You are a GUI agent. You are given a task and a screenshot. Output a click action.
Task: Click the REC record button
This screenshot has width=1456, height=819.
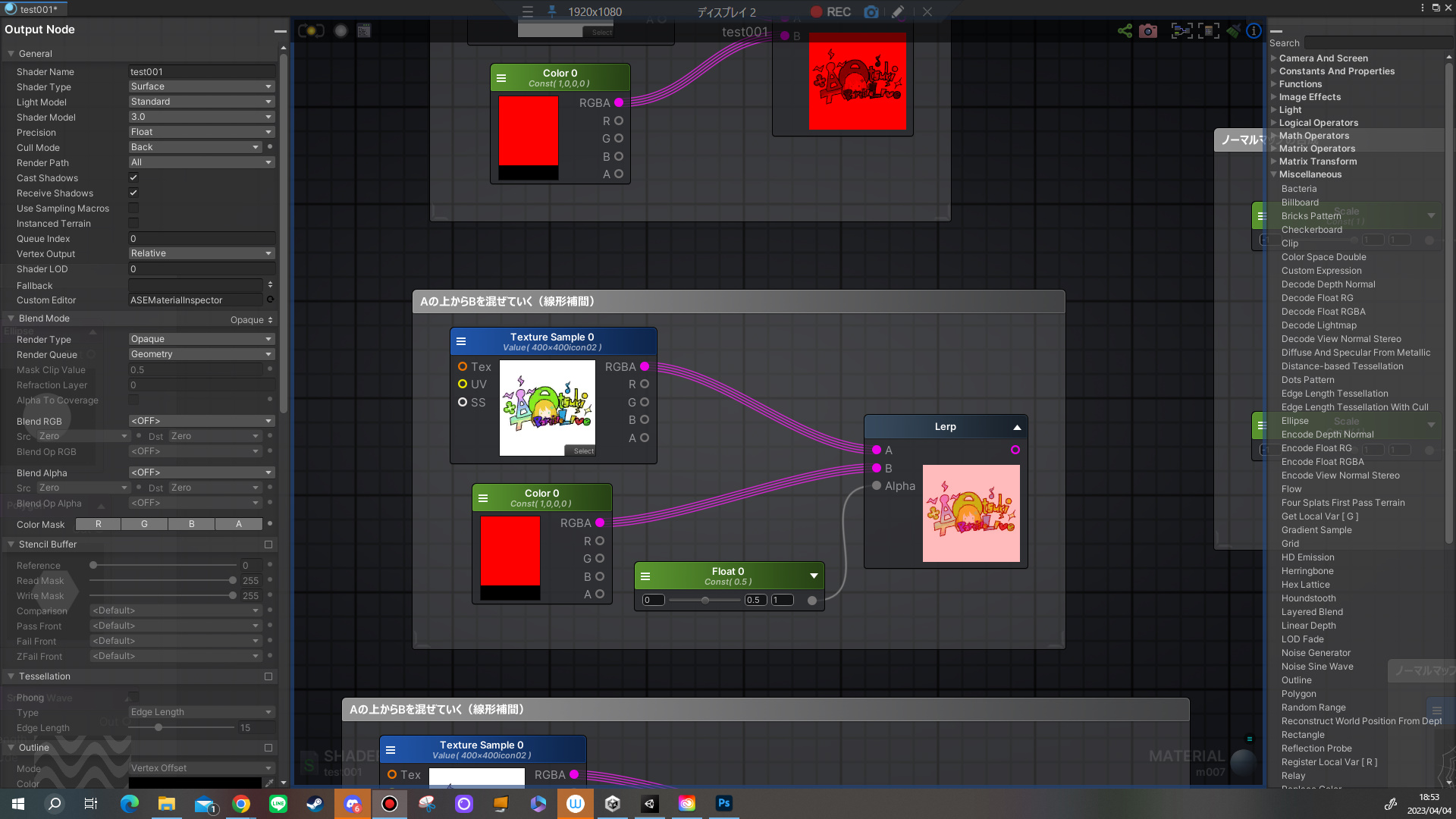tap(830, 12)
